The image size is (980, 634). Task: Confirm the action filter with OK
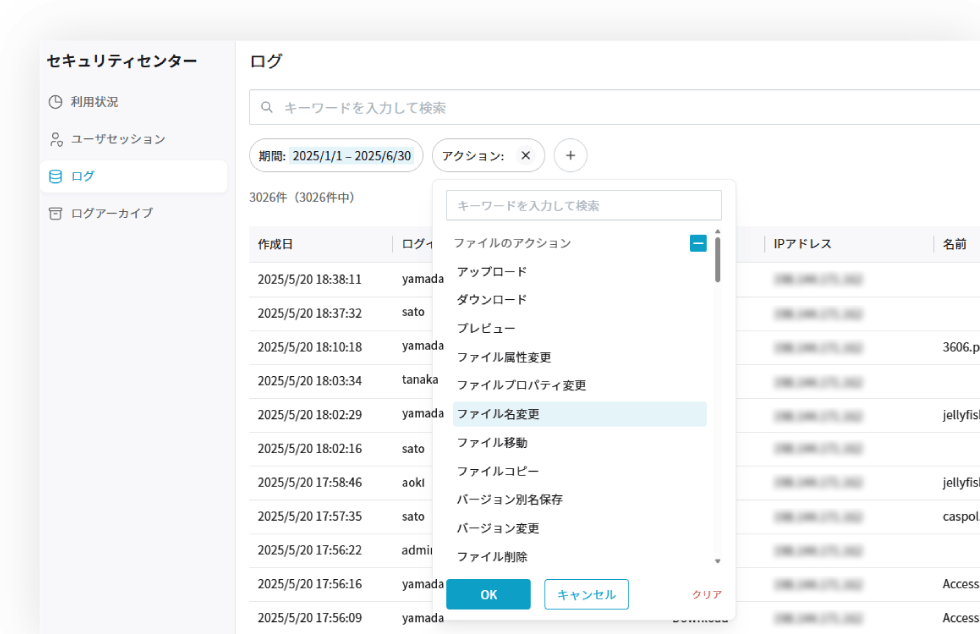488,594
